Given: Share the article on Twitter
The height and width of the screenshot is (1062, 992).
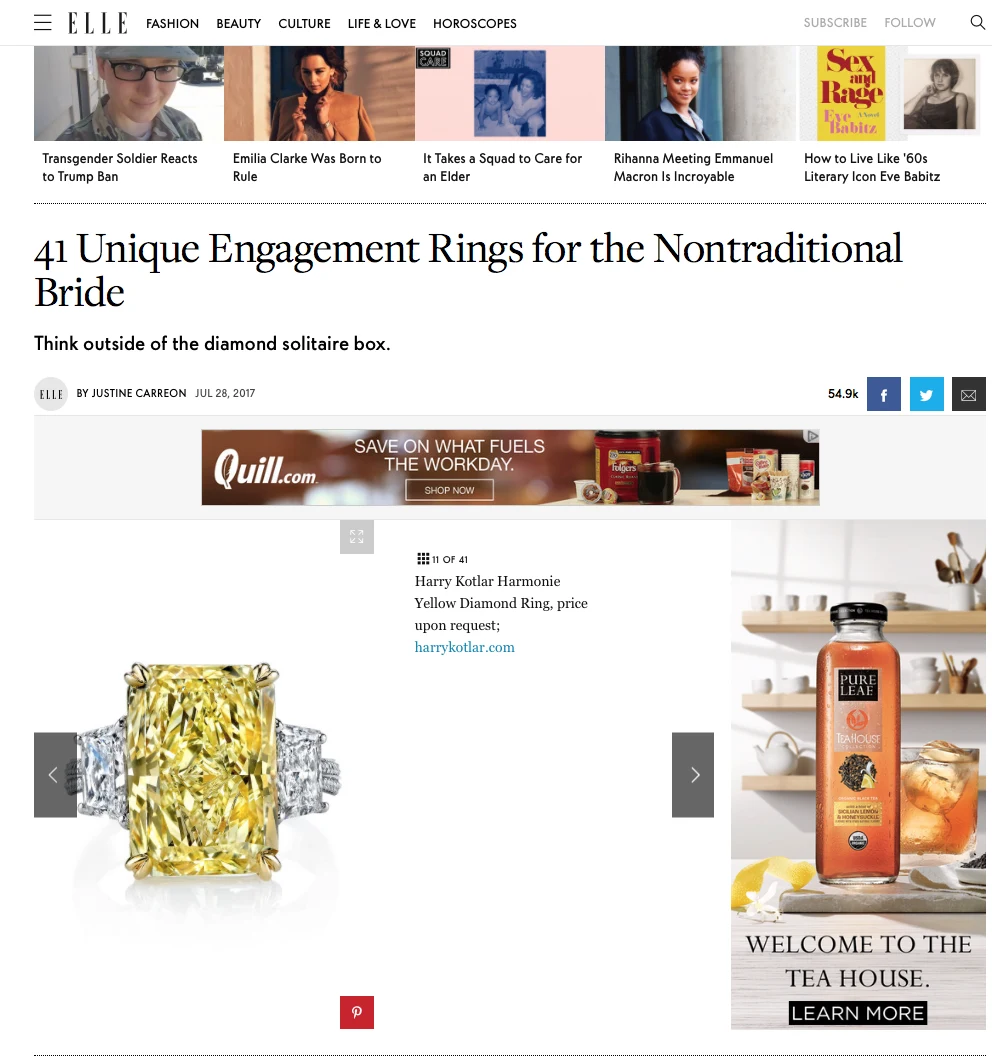Looking at the screenshot, I should [x=926, y=394].
